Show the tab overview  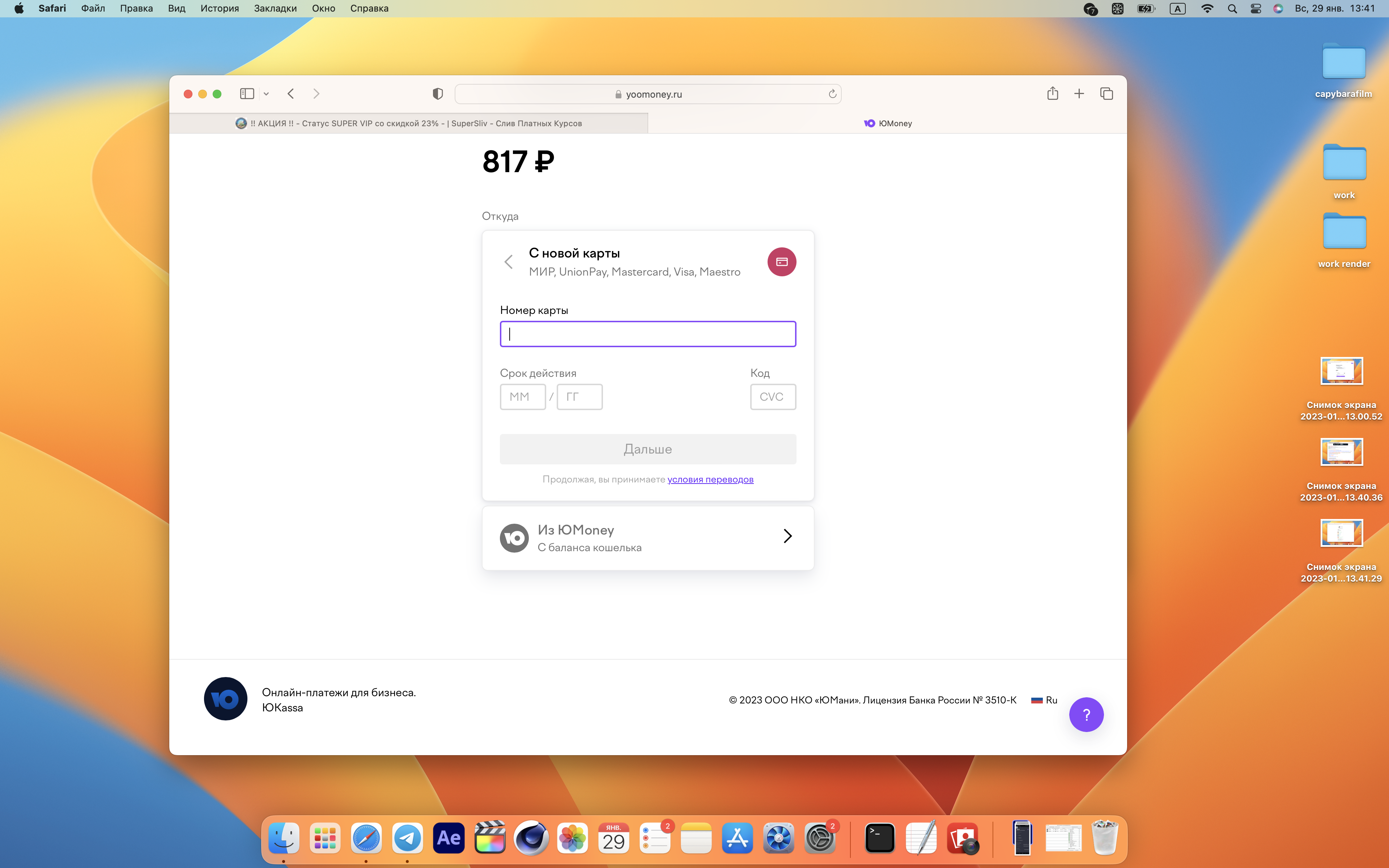(x=1106, y=94)
